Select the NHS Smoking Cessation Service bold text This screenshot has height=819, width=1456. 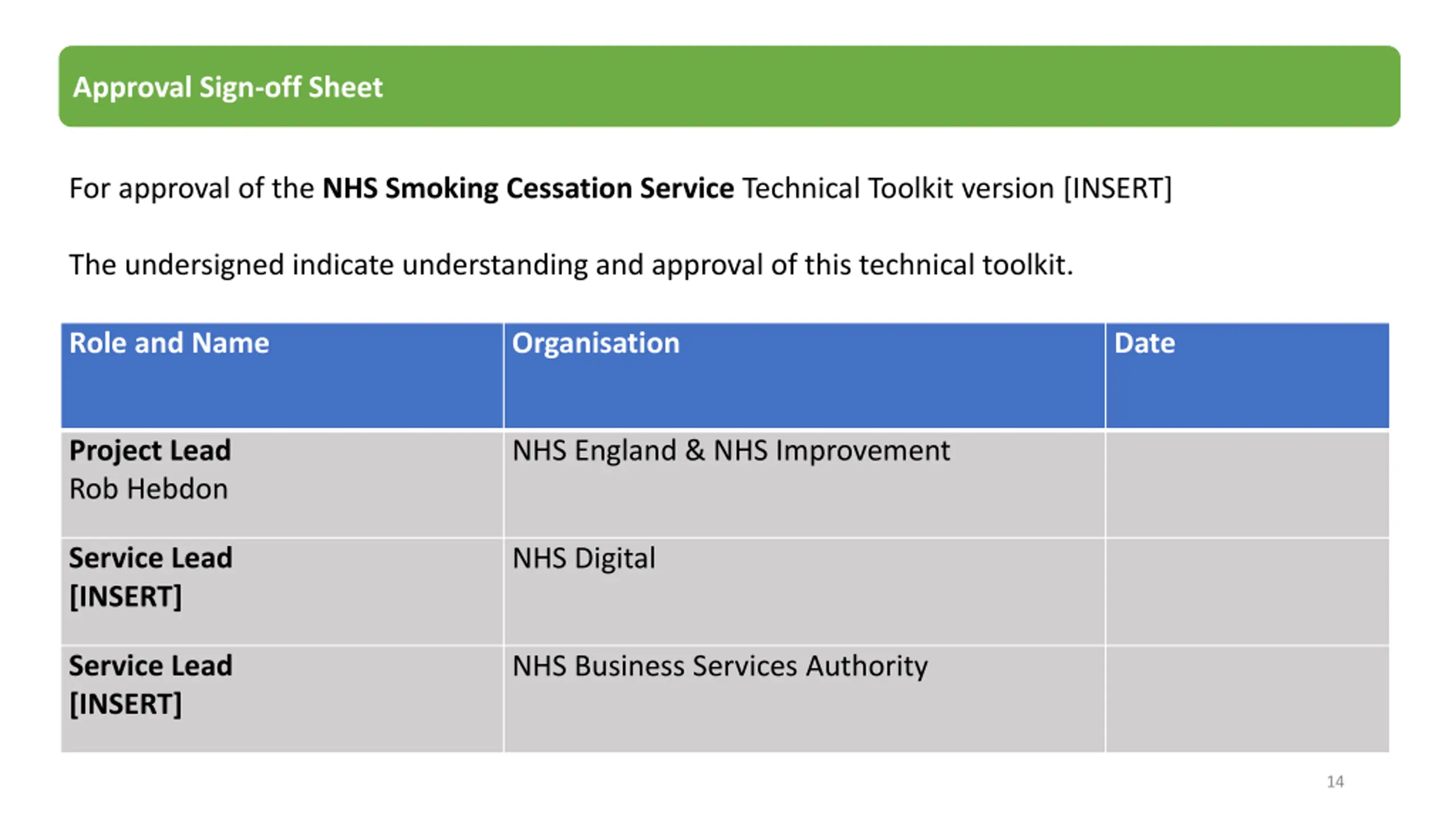[x=528, y=188]
